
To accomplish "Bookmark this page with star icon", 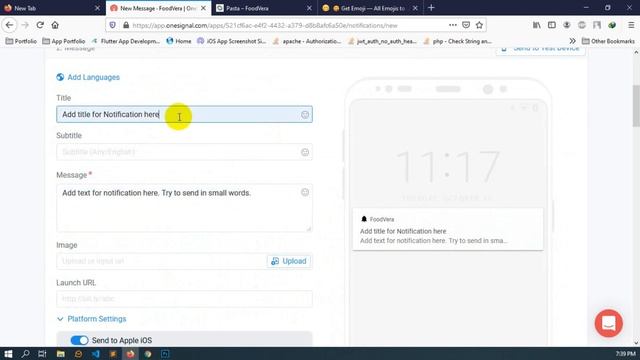I will 479,25.
